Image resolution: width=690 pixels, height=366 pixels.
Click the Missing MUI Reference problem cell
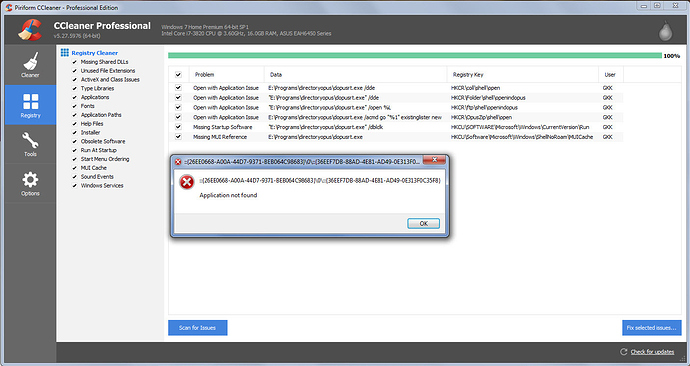[220, 137]
